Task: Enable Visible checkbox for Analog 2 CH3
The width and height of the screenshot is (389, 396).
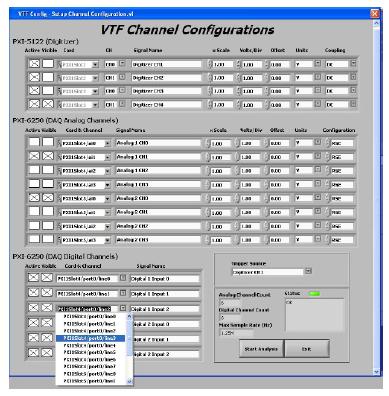Action: [48, 239]
